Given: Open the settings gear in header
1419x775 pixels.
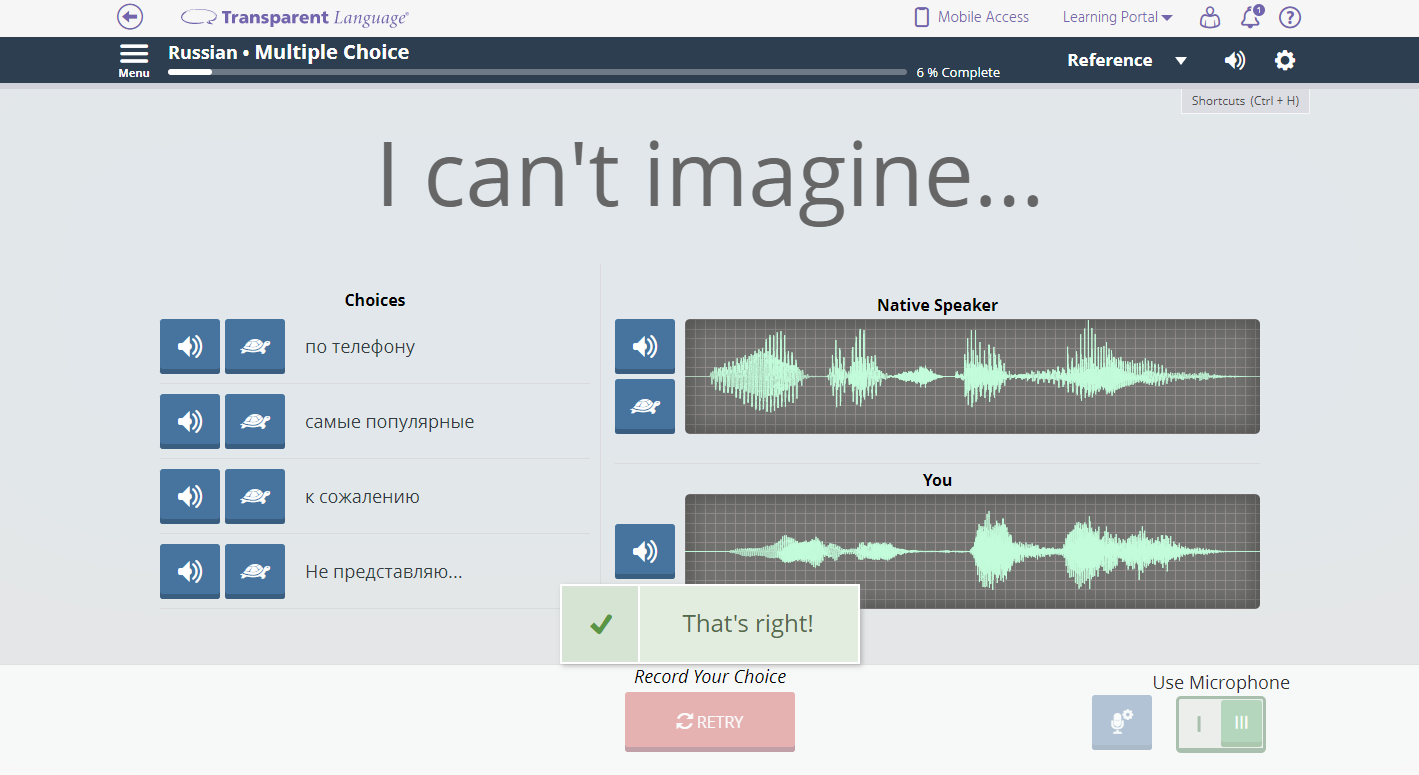Looking at the screenshot, I should point(1285,60).
